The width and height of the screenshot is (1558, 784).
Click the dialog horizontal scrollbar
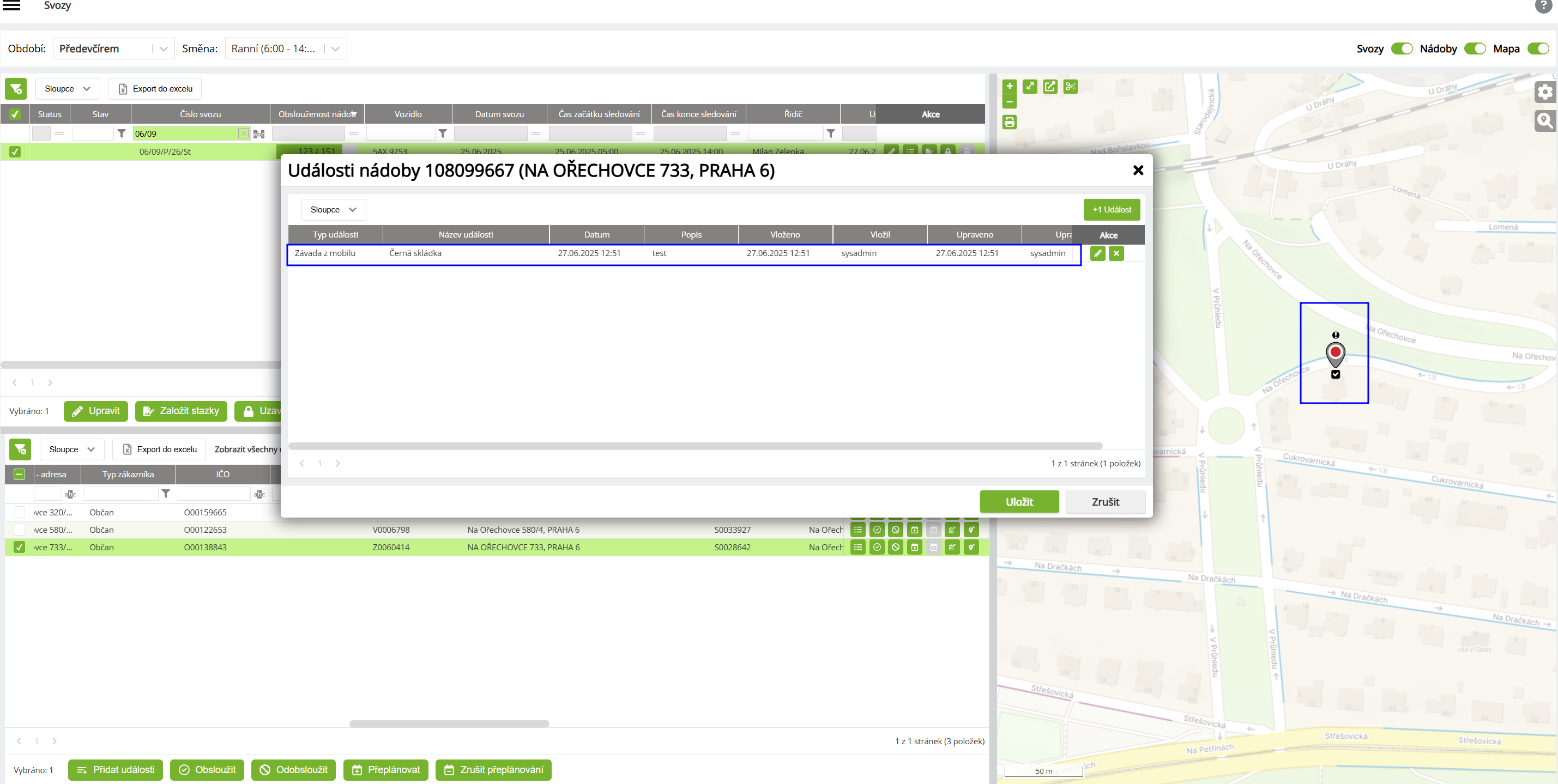point(695,446)
